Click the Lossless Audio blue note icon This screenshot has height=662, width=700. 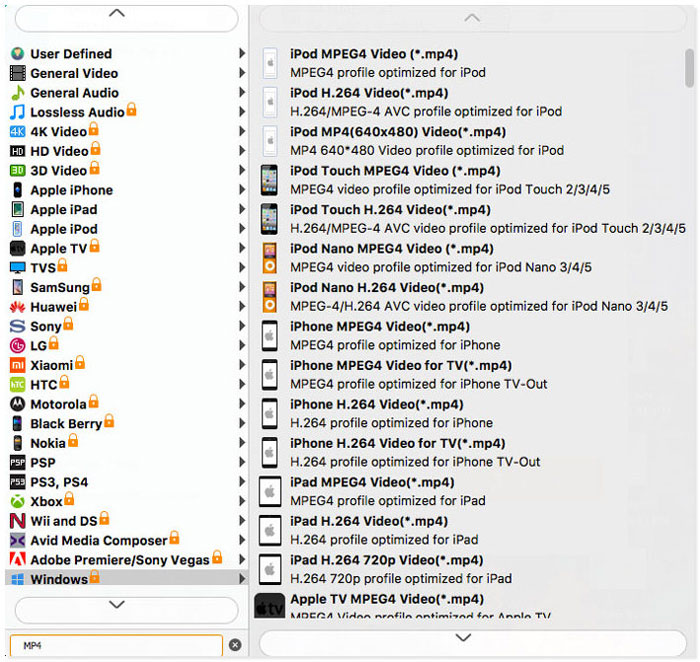click(x=17, y=112)
